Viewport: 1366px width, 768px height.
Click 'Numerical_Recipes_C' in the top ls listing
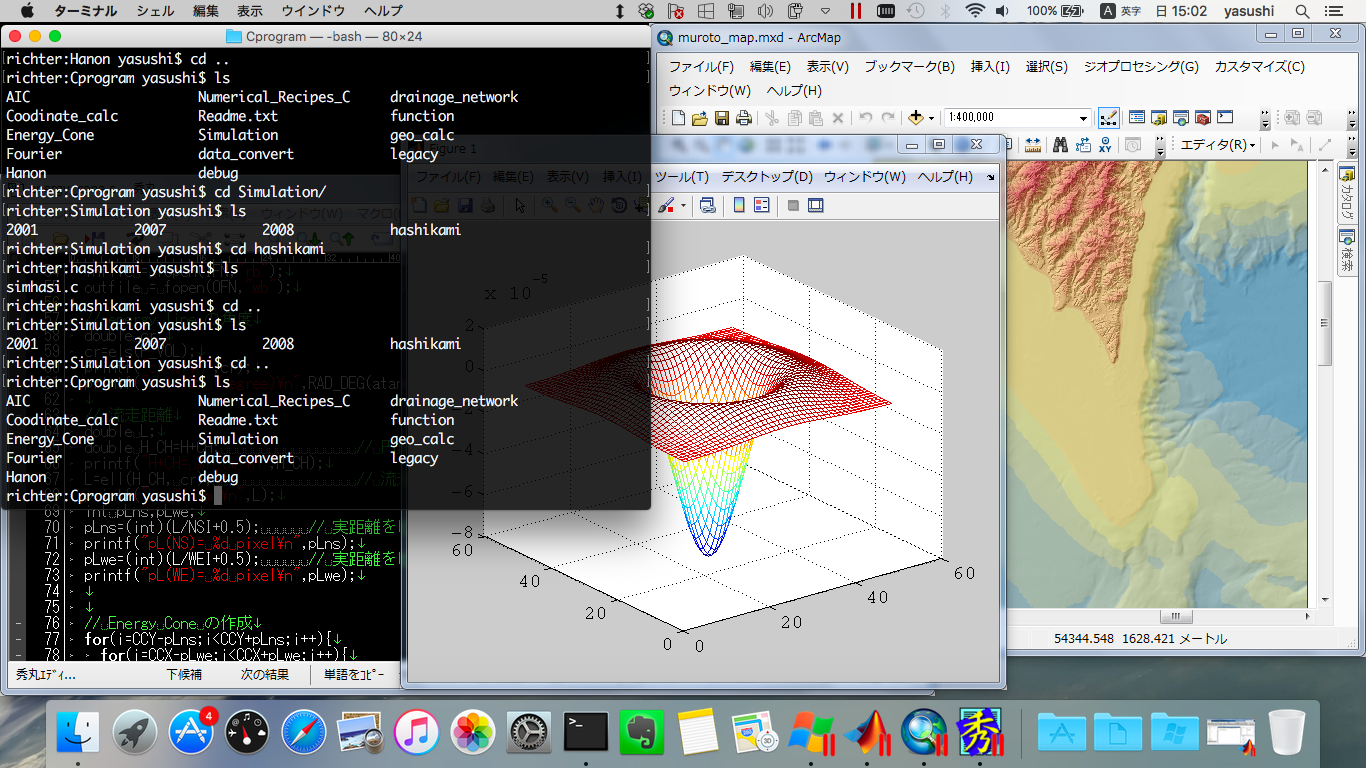coord(274,97)
